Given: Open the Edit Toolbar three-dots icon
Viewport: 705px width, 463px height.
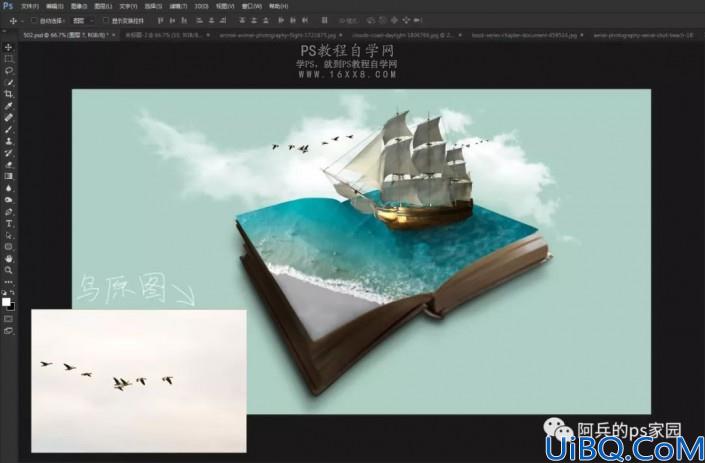Looking at the screenshot, I should 9,282.
